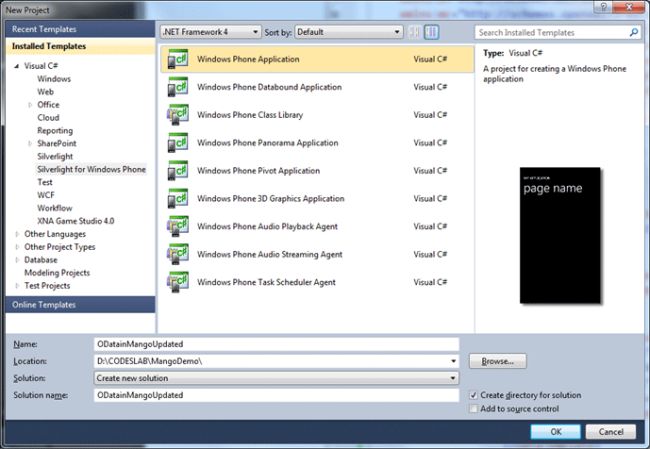Expand the Other Project Types node
The image size is (650, 449).
pyautogui.click(x=17, y=247)
